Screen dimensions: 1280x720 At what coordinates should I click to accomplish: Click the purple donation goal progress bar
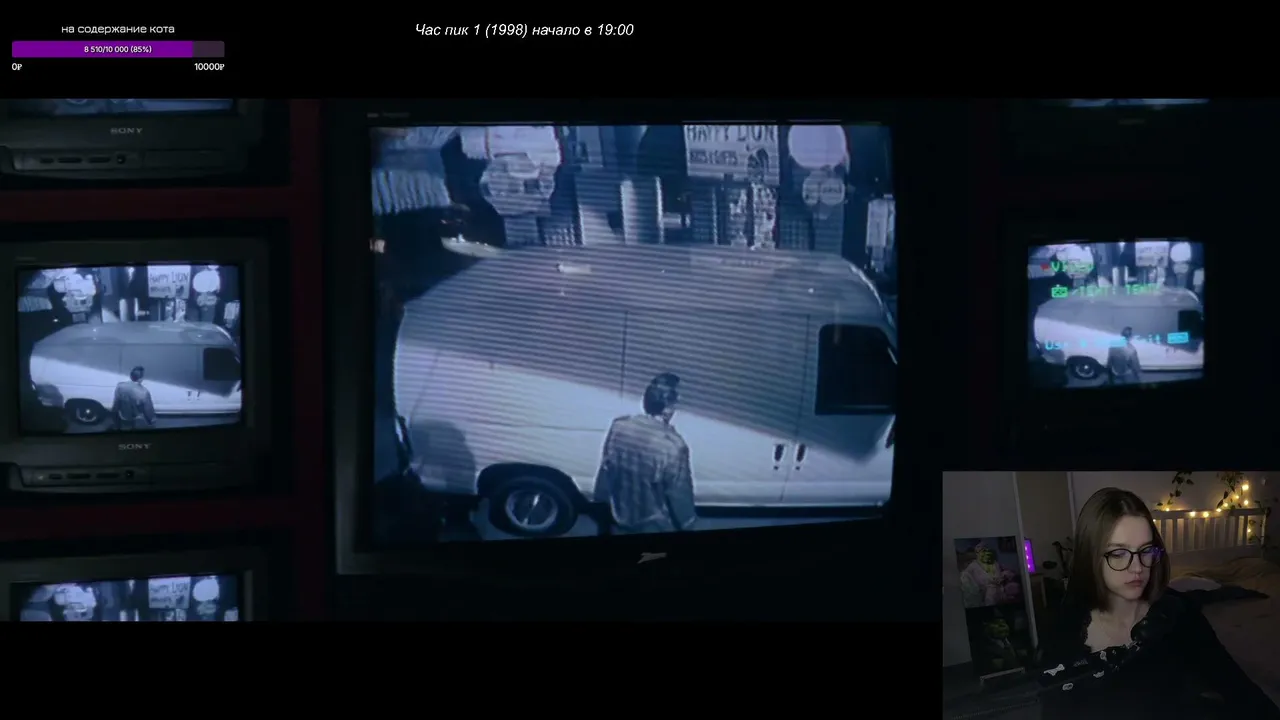[118, 49]
